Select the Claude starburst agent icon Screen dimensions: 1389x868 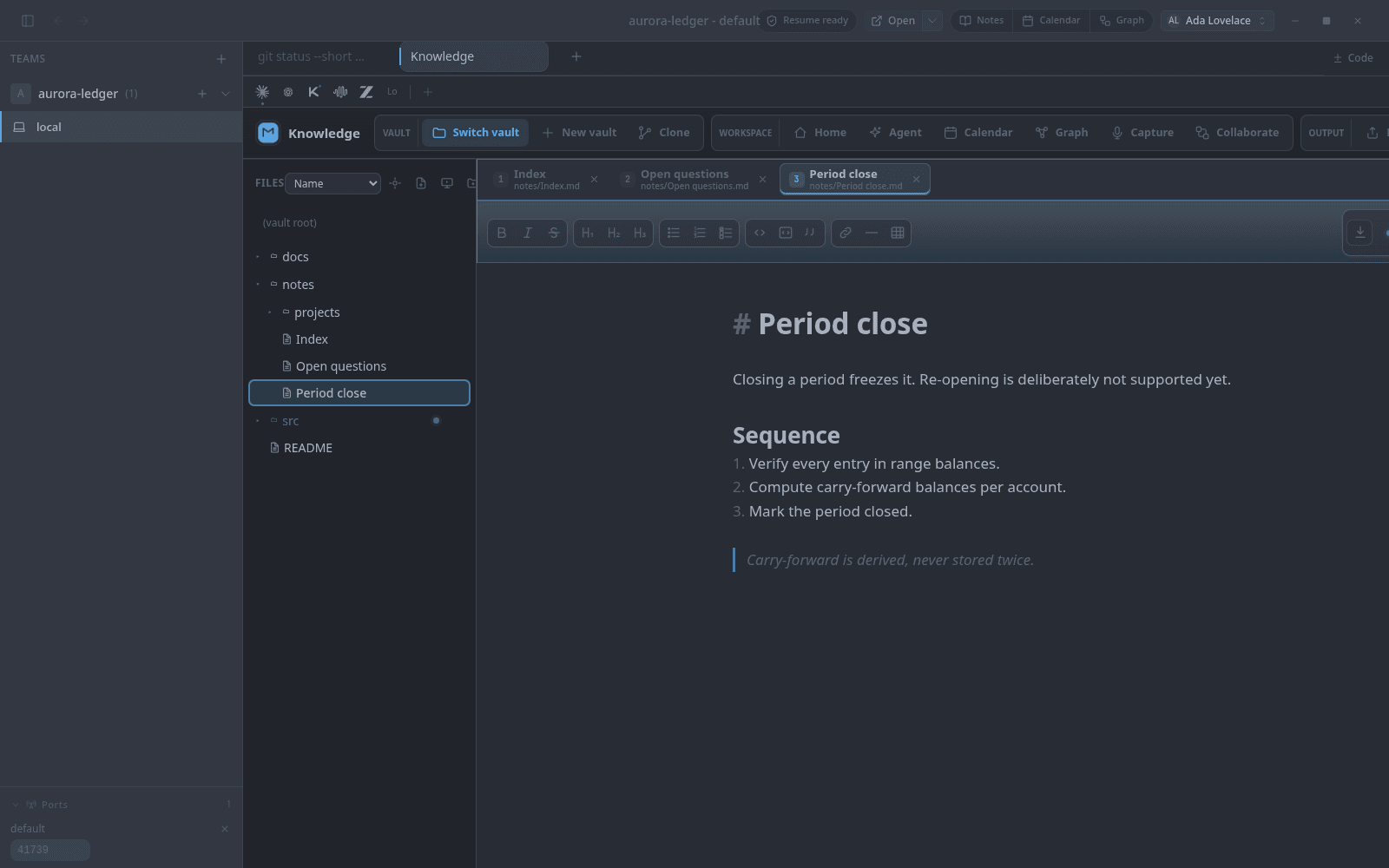pyautogui.click(x=262, y=92)
